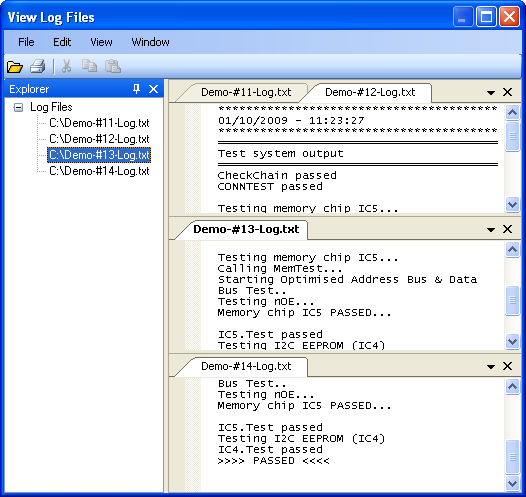526x497 pixels.
Task: Open the File menu
Action: click(x=26, y=42)
